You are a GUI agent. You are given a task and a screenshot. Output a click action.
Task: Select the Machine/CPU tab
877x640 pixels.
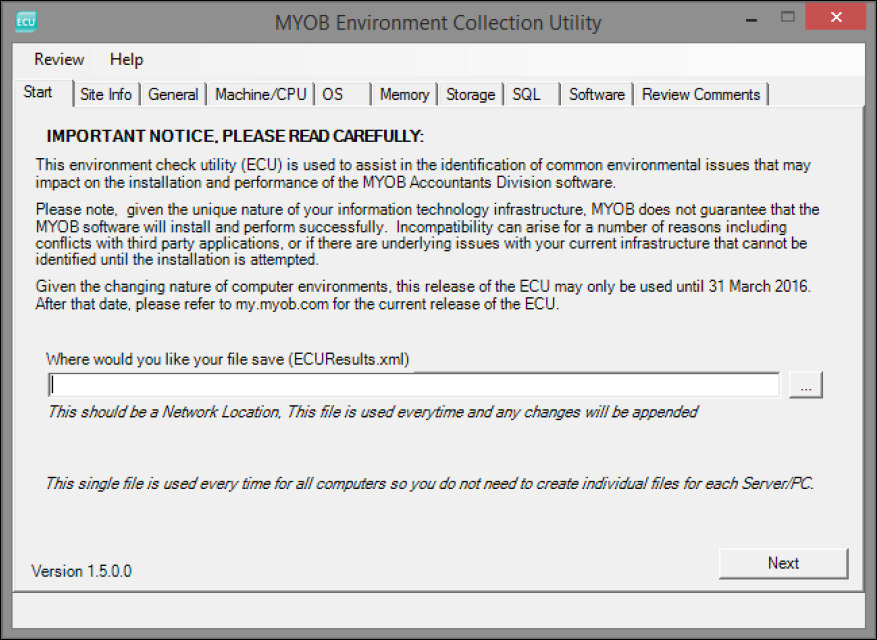click(x=261, y=94)
